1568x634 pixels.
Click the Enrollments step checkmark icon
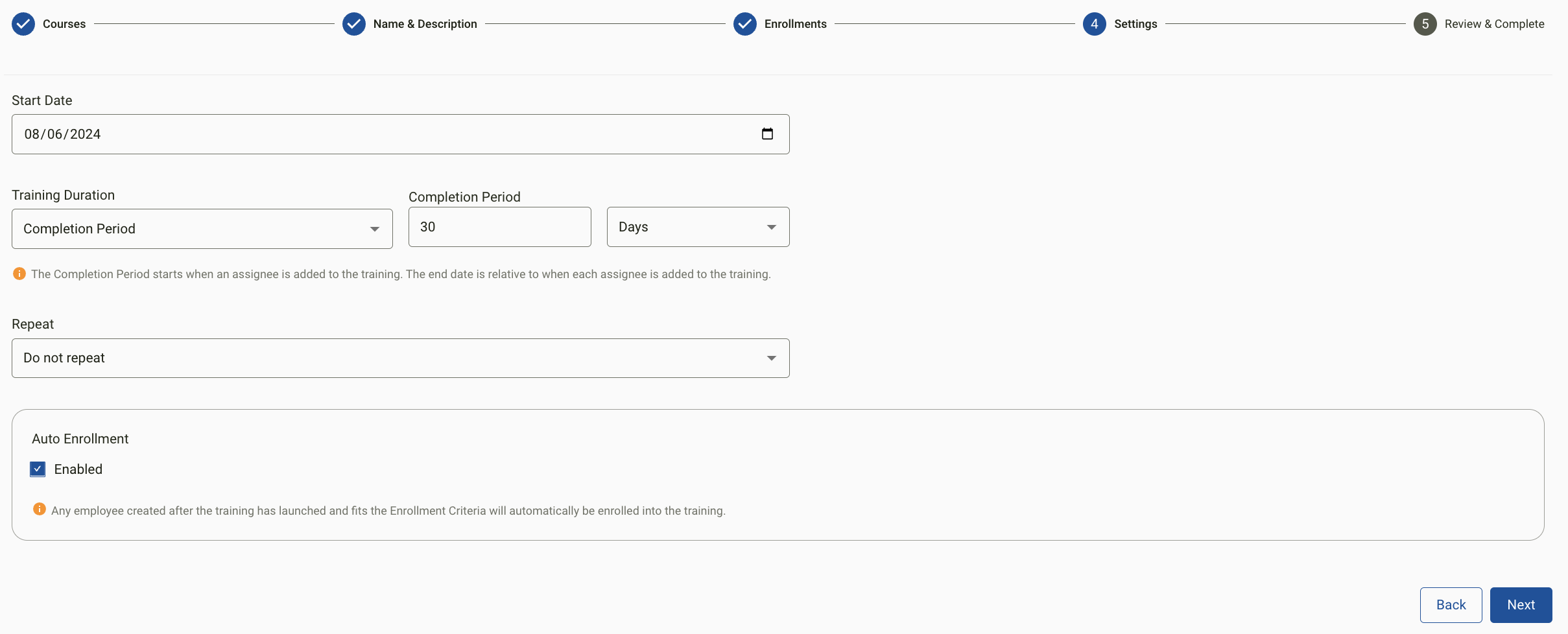click(745, 24)
